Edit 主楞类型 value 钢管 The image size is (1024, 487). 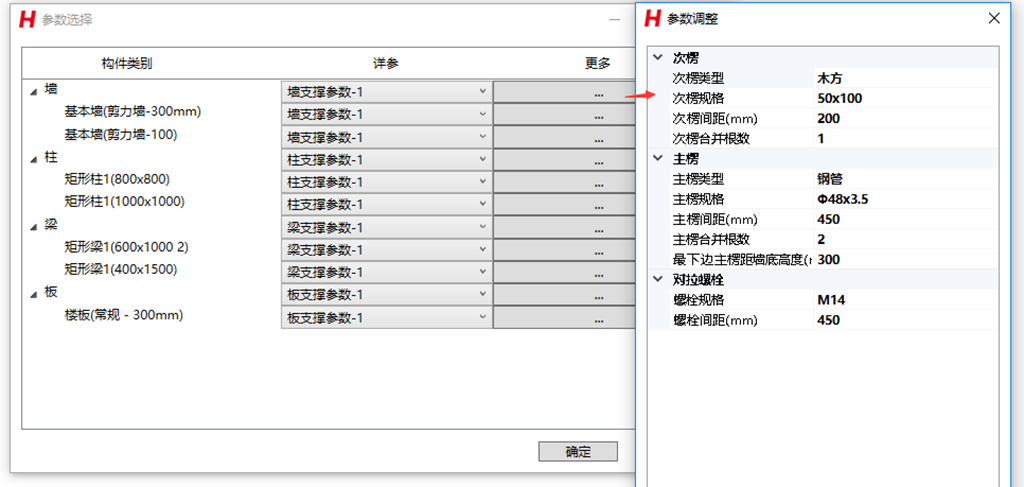(906, 179)
